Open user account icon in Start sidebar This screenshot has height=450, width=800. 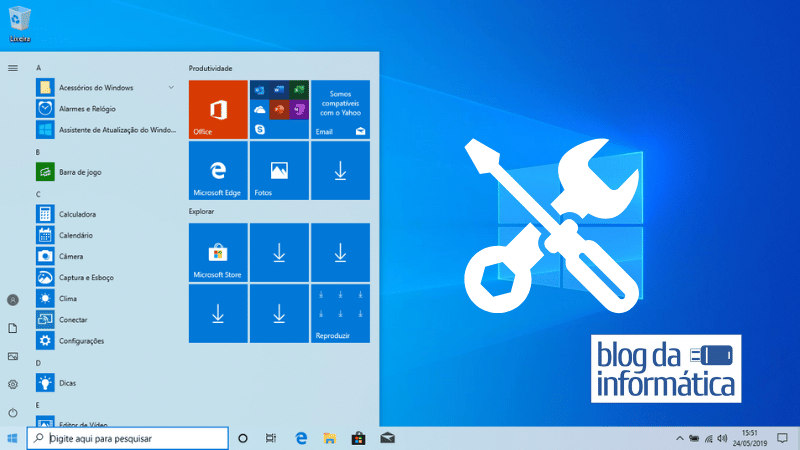pyautogui.click(x=13, y=300)
